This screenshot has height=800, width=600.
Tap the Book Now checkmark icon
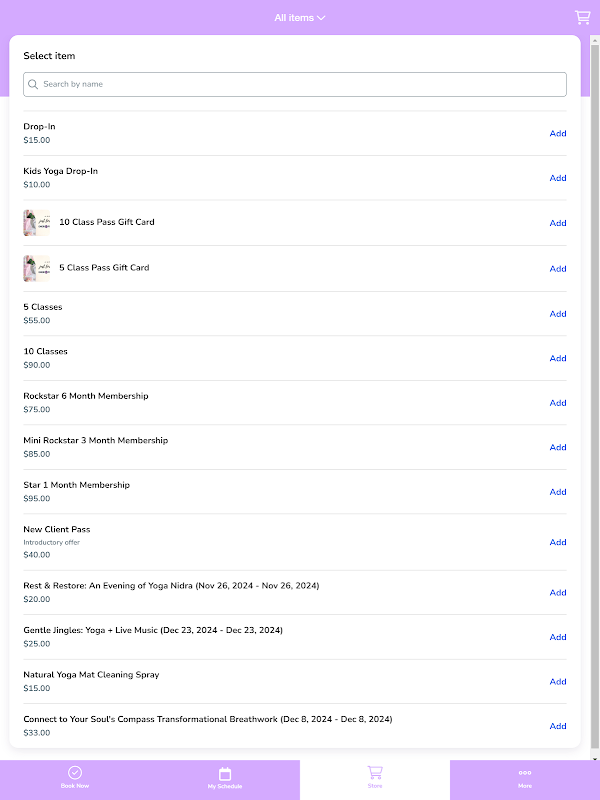pos(75,773)
